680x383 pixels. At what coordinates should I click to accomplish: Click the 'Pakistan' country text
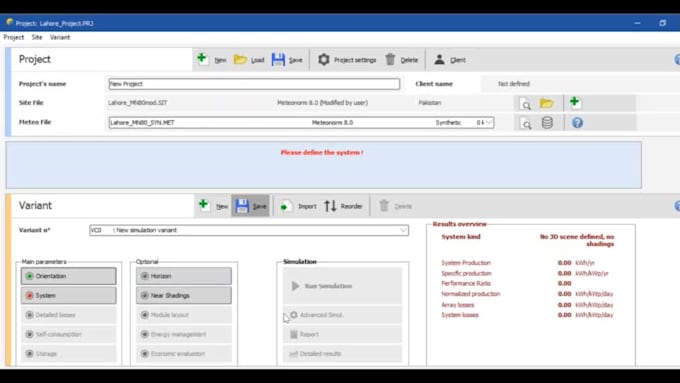pyautogui.click(x=430, y=103)
